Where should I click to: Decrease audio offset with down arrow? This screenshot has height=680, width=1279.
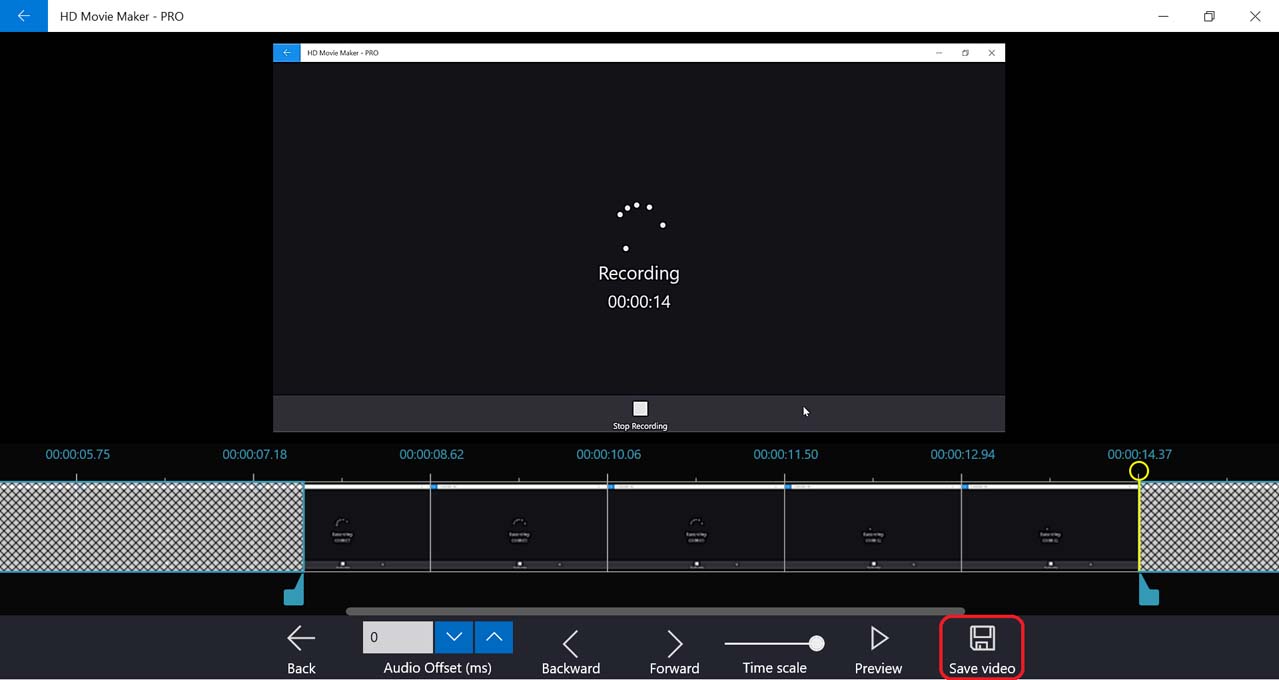pos(454,637)
